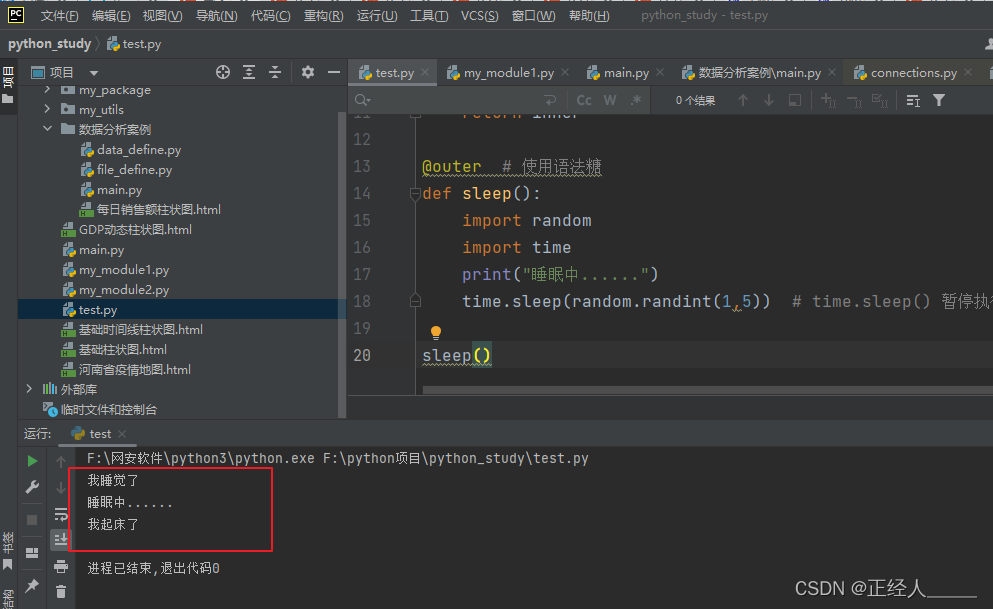
Task: Toggle match case (Cc) in search bar
Action: pos(584,99)
